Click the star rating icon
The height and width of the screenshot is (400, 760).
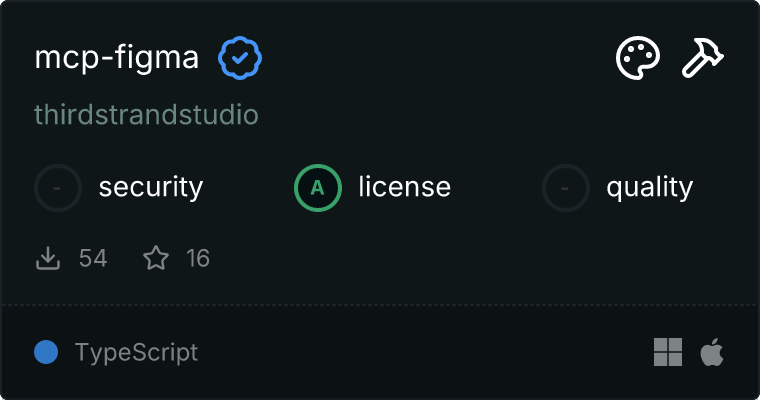(x=156, y=259)
